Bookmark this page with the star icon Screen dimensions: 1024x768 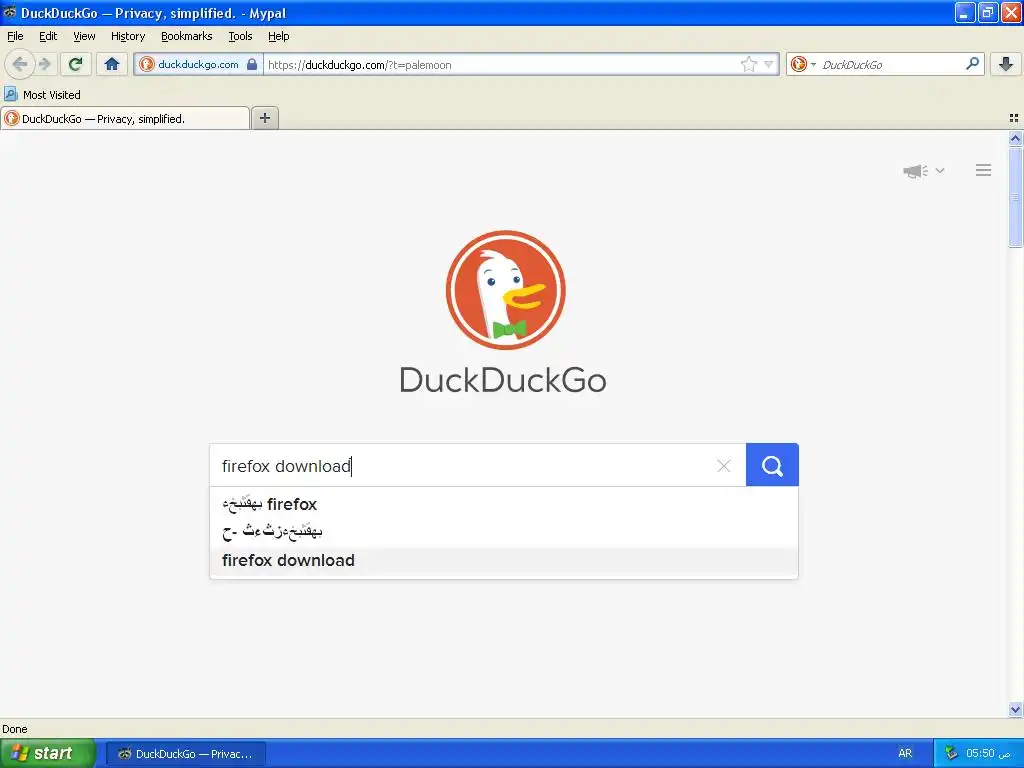tap(748, 64)
